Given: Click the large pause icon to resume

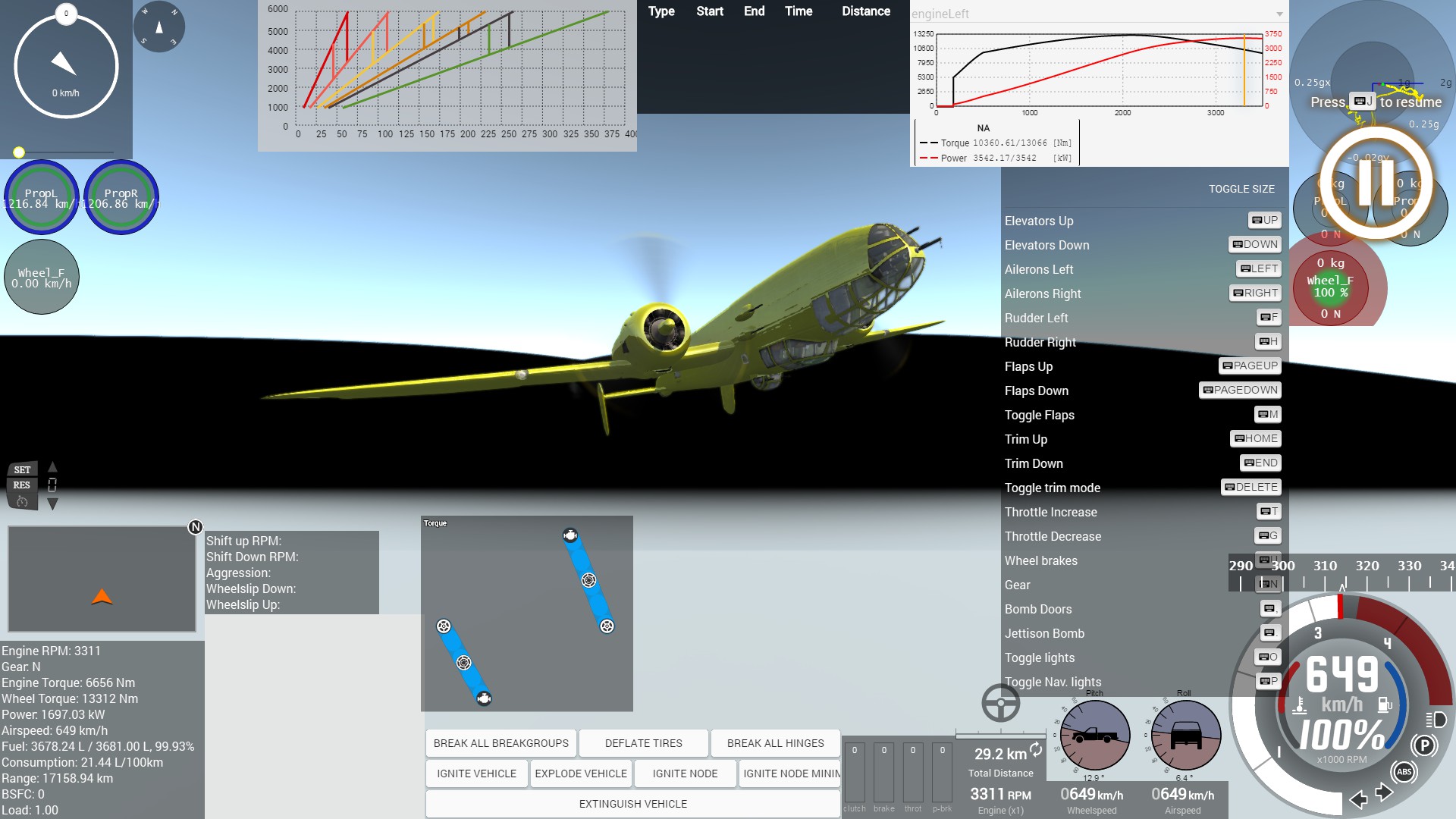Looking at the screenshot, I should click(x=1376, y=183).
